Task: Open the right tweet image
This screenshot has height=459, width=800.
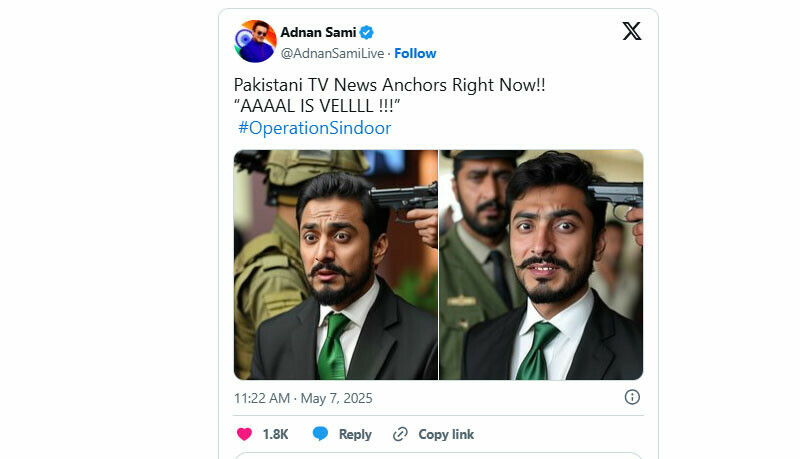Action: click(541, 265)
